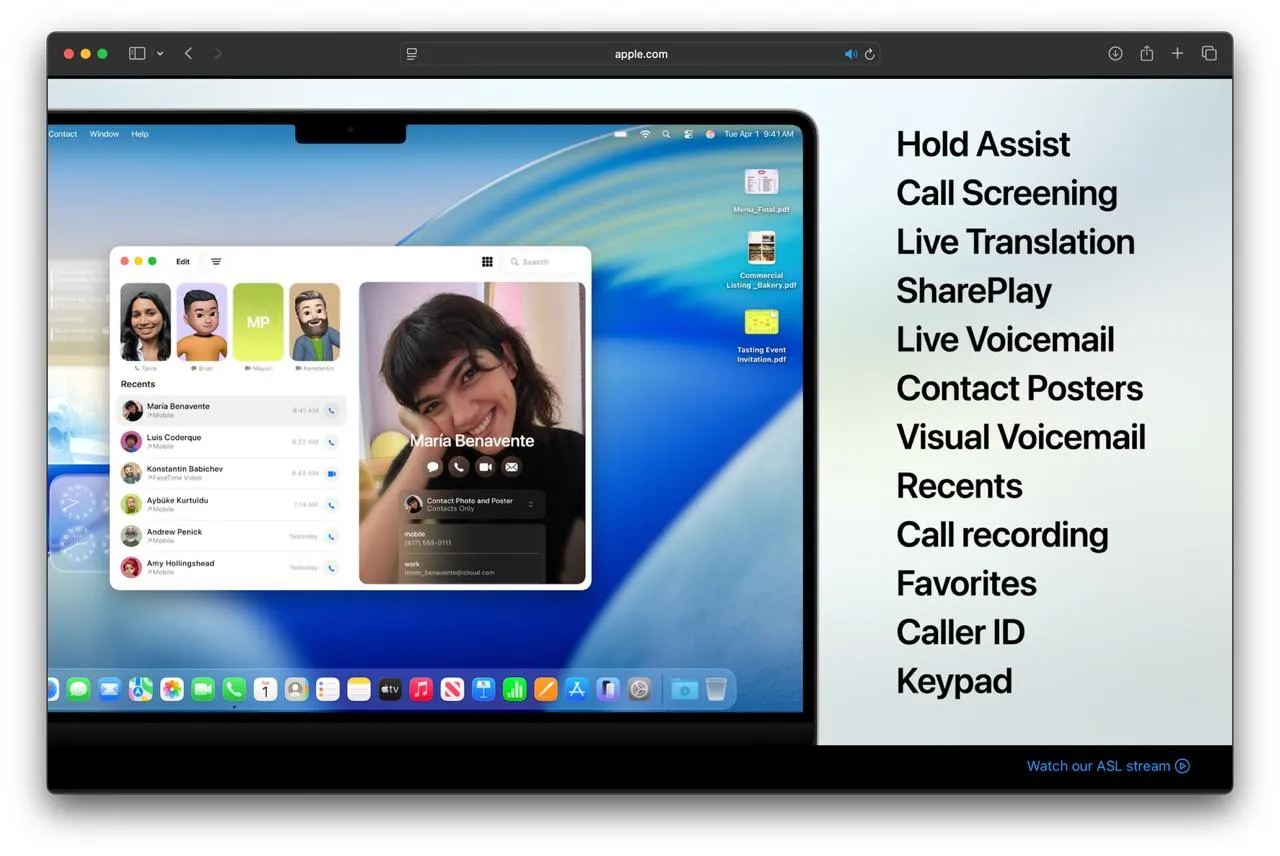Open the Help menu in the Mac menu bar
Screen dimensions: 1280x856
click(x=140, y=134)
